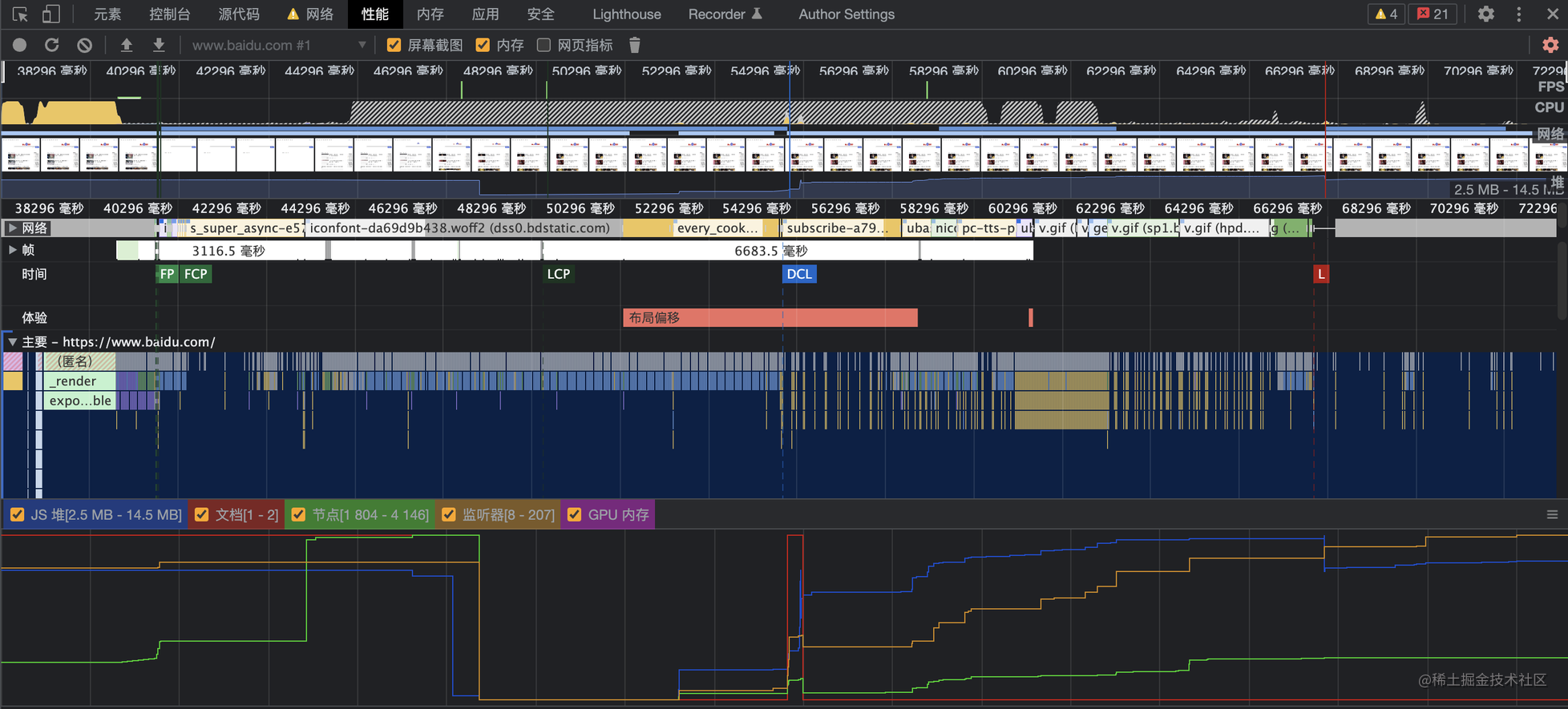The image size is (1568, 709).
Task: Select the 3116.5 毫秒 frame
Action: coord(241,251)
